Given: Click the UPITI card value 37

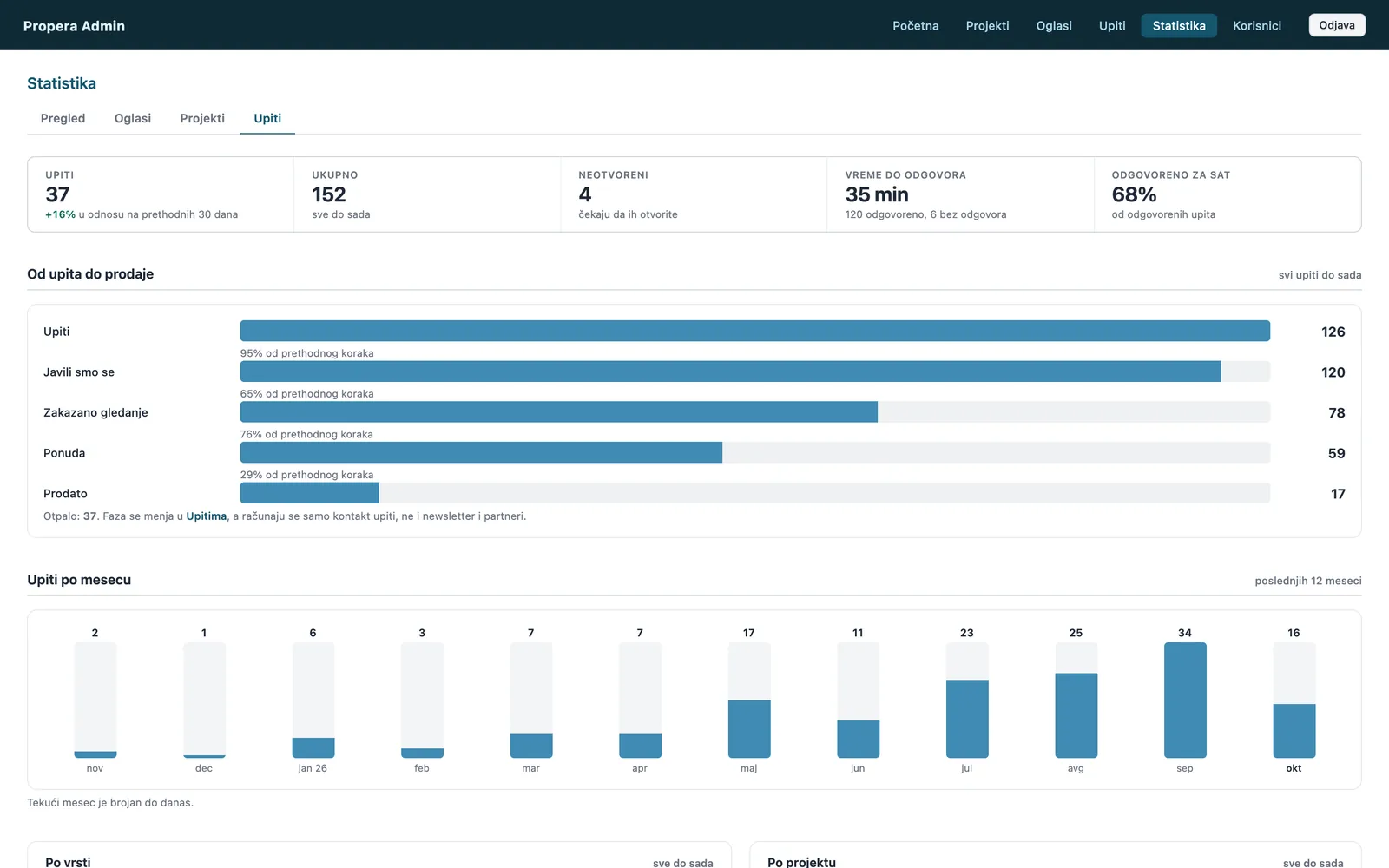Looking at the screenshot, I should (x=57, y=194).
